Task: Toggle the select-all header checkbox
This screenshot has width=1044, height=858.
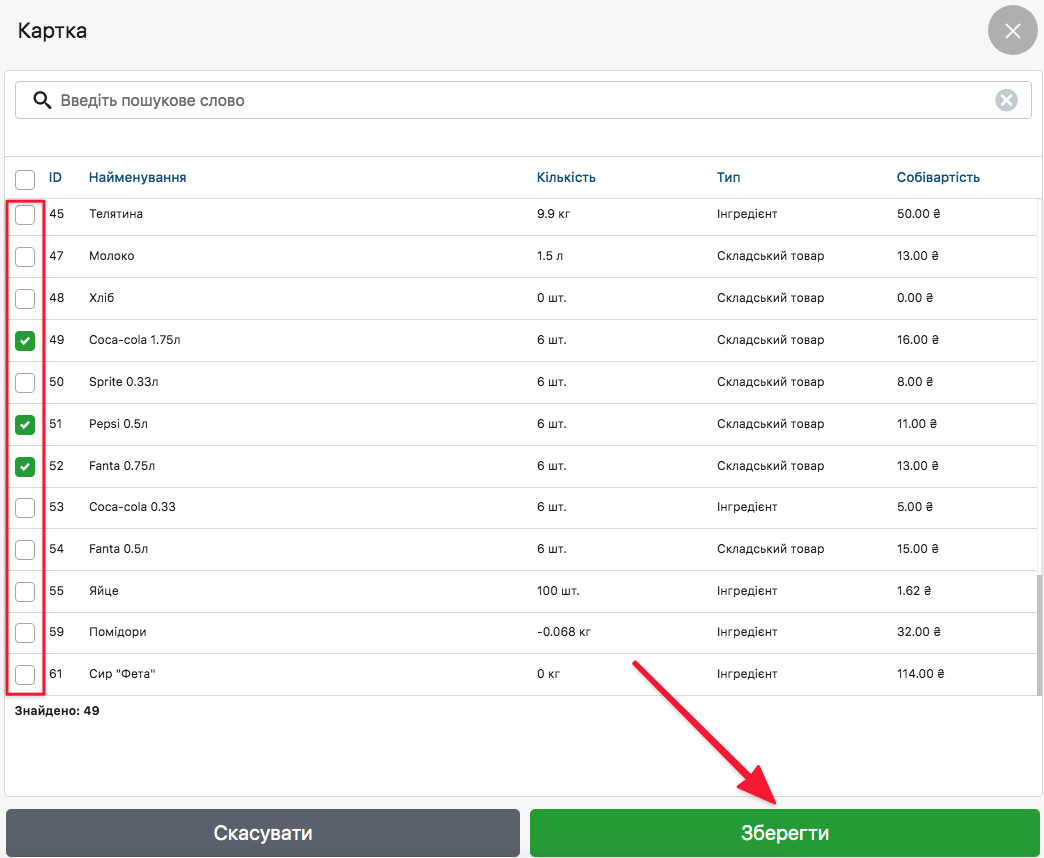Action: click(25, 179)
